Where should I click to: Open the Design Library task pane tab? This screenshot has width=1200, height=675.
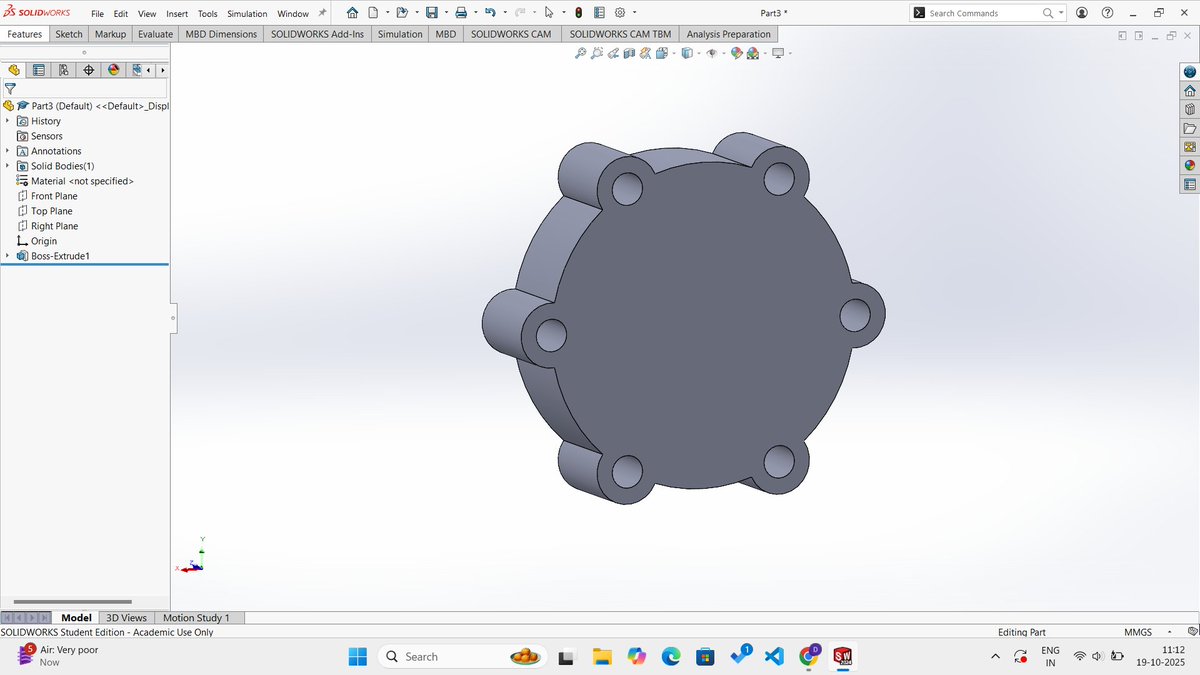tap(1189, 110)
